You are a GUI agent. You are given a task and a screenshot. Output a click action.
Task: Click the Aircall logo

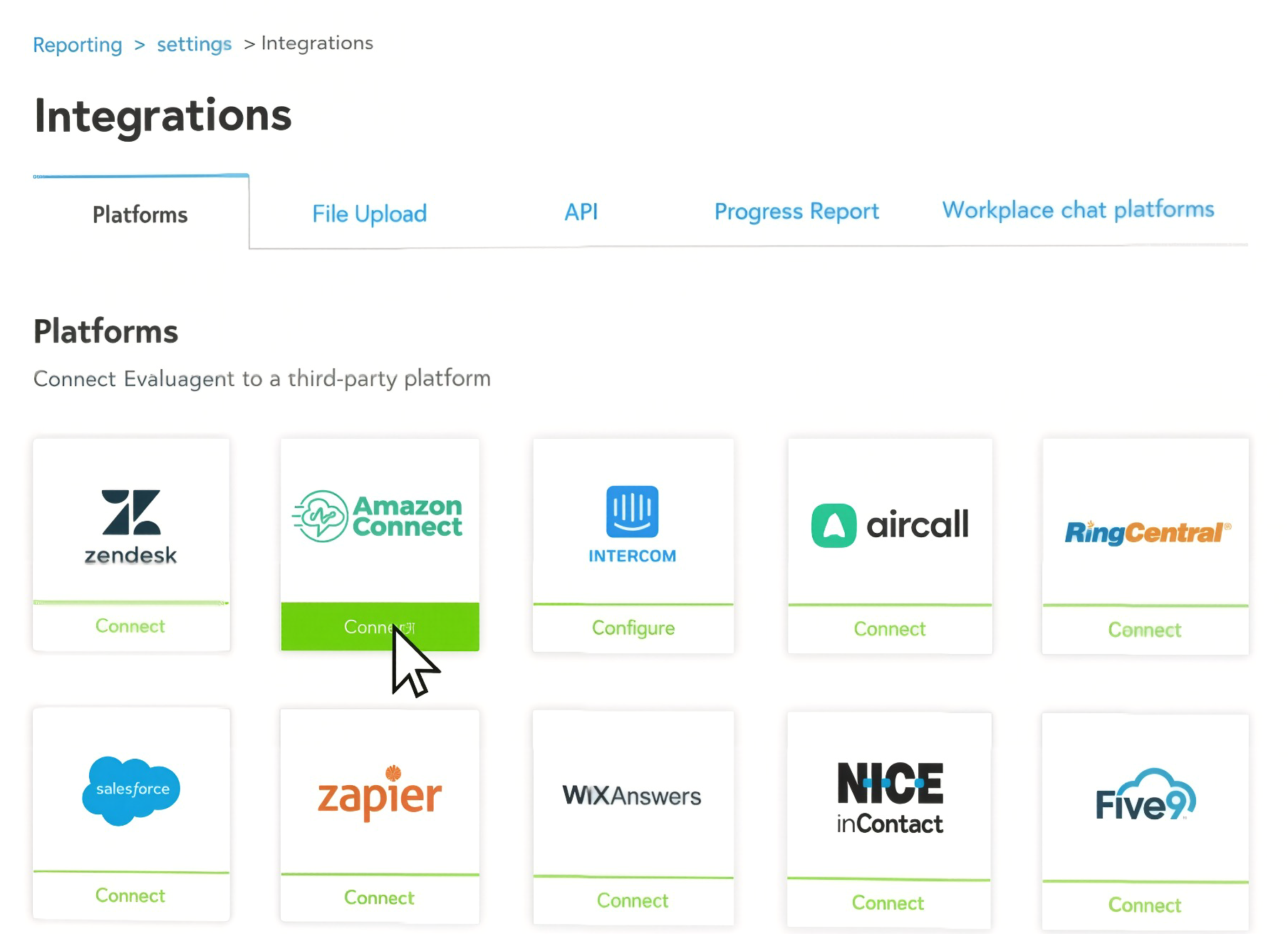tap(890, 525)
